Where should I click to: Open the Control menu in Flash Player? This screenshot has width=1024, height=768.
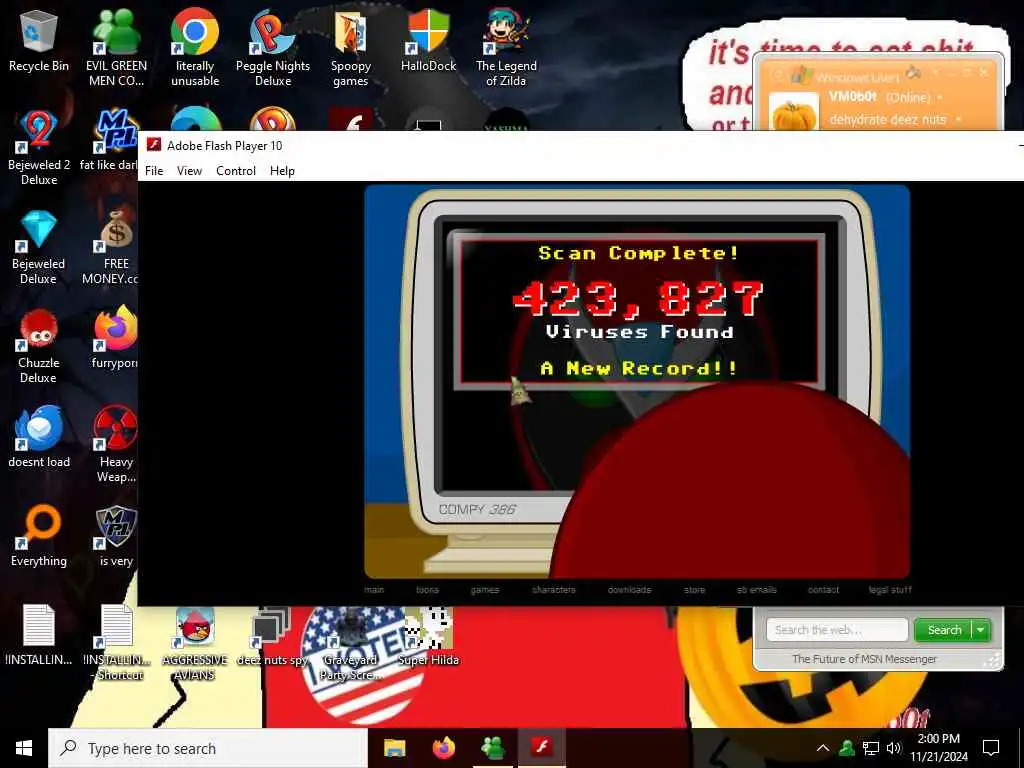(x=236, y=170)
